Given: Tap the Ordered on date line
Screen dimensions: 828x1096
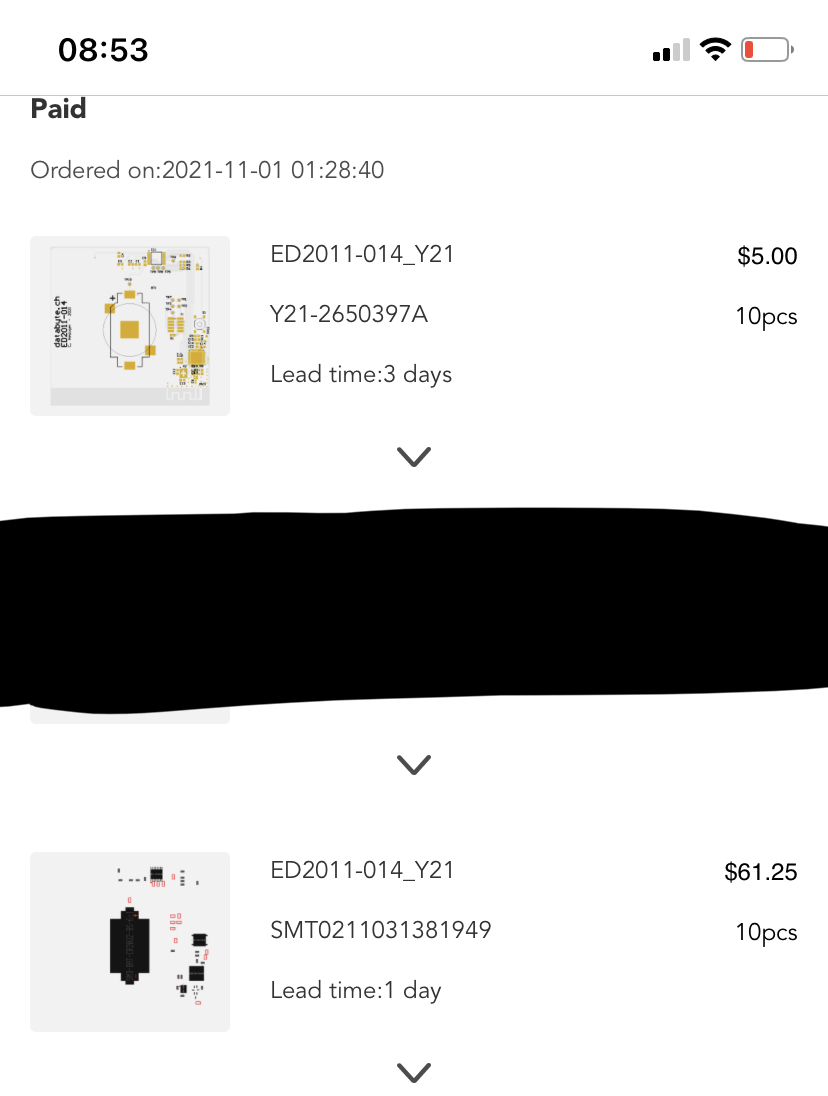Looking at the screenshot, I should click(x=208, y=170).
